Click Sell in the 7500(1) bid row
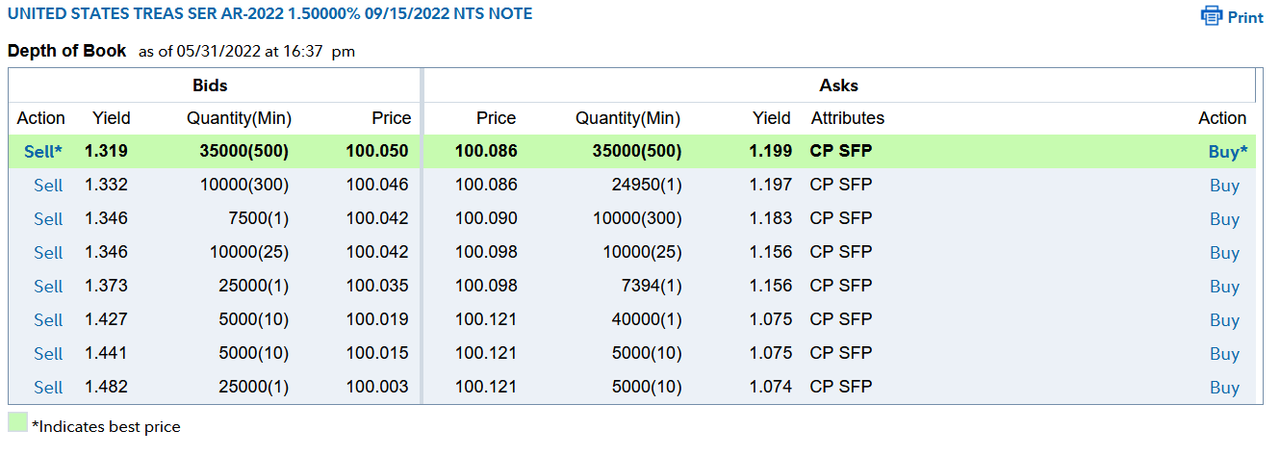The width and height of the screenshot is (1280, 451). 48,219
